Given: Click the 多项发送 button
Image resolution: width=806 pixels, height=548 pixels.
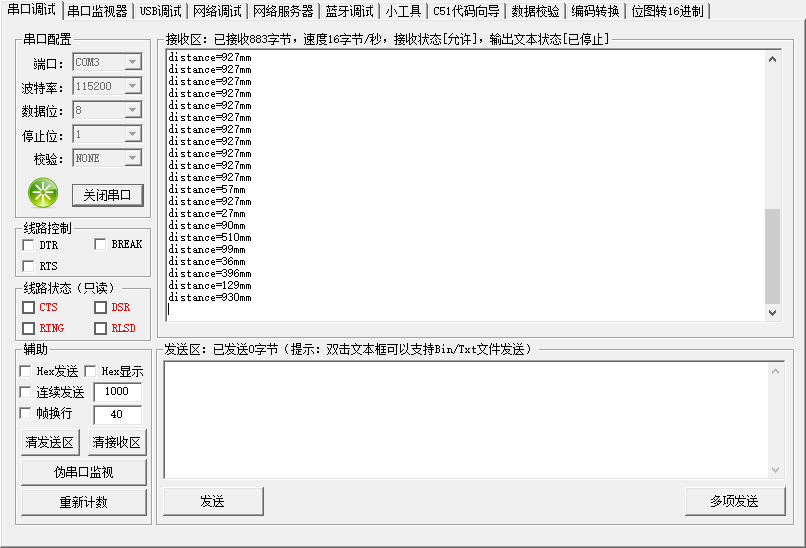Looking at the screenshot, I should coord(735,501).
